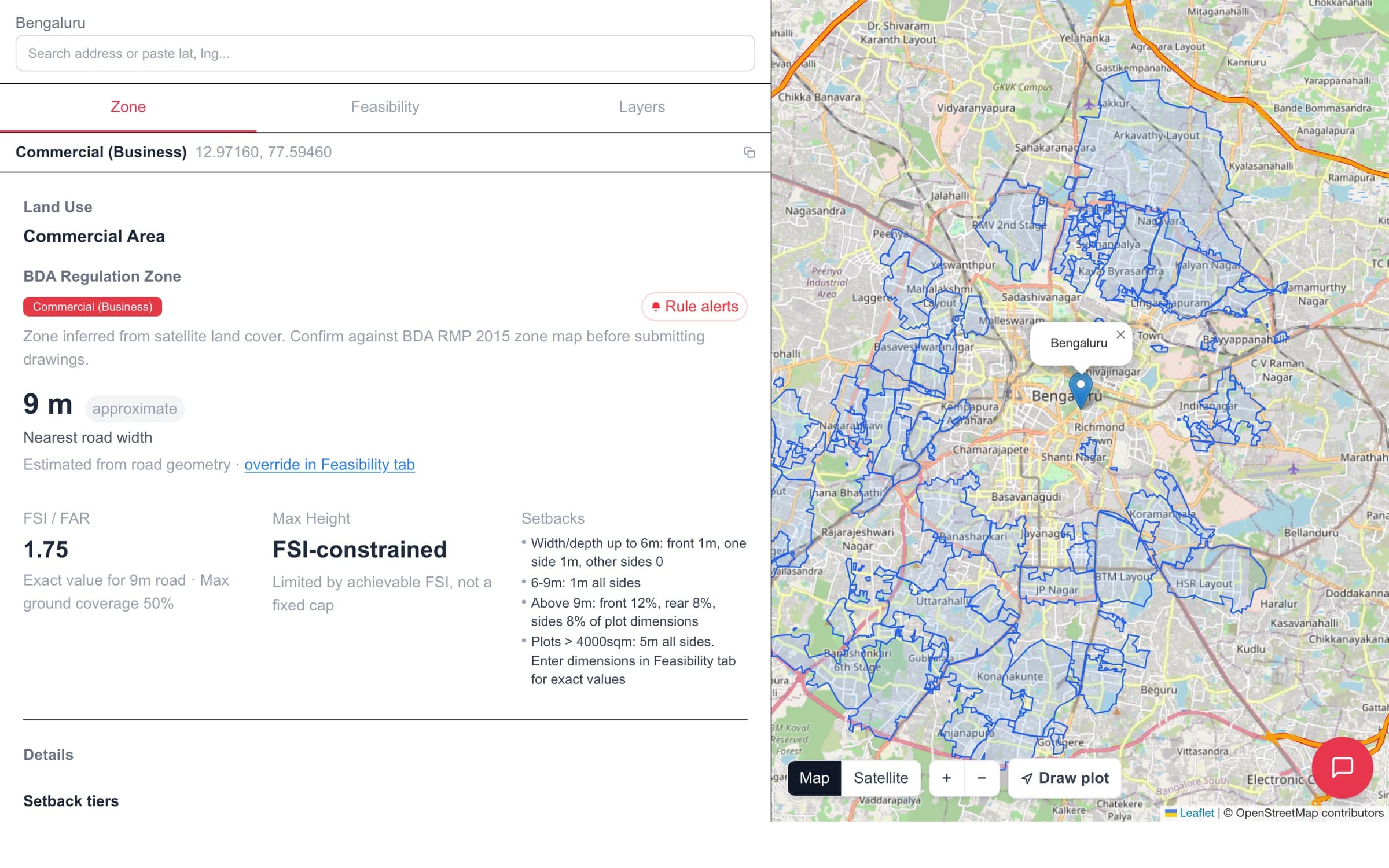
Task: Select the Zone tab
Action: [x=128, y=107]
